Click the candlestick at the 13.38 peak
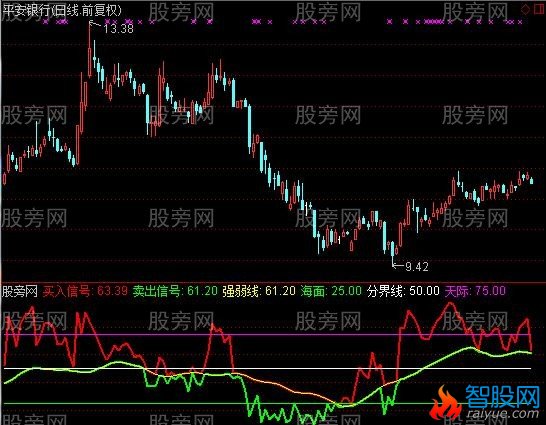The image size is (546, 425). pyautogui.click(x=89, y=50)
